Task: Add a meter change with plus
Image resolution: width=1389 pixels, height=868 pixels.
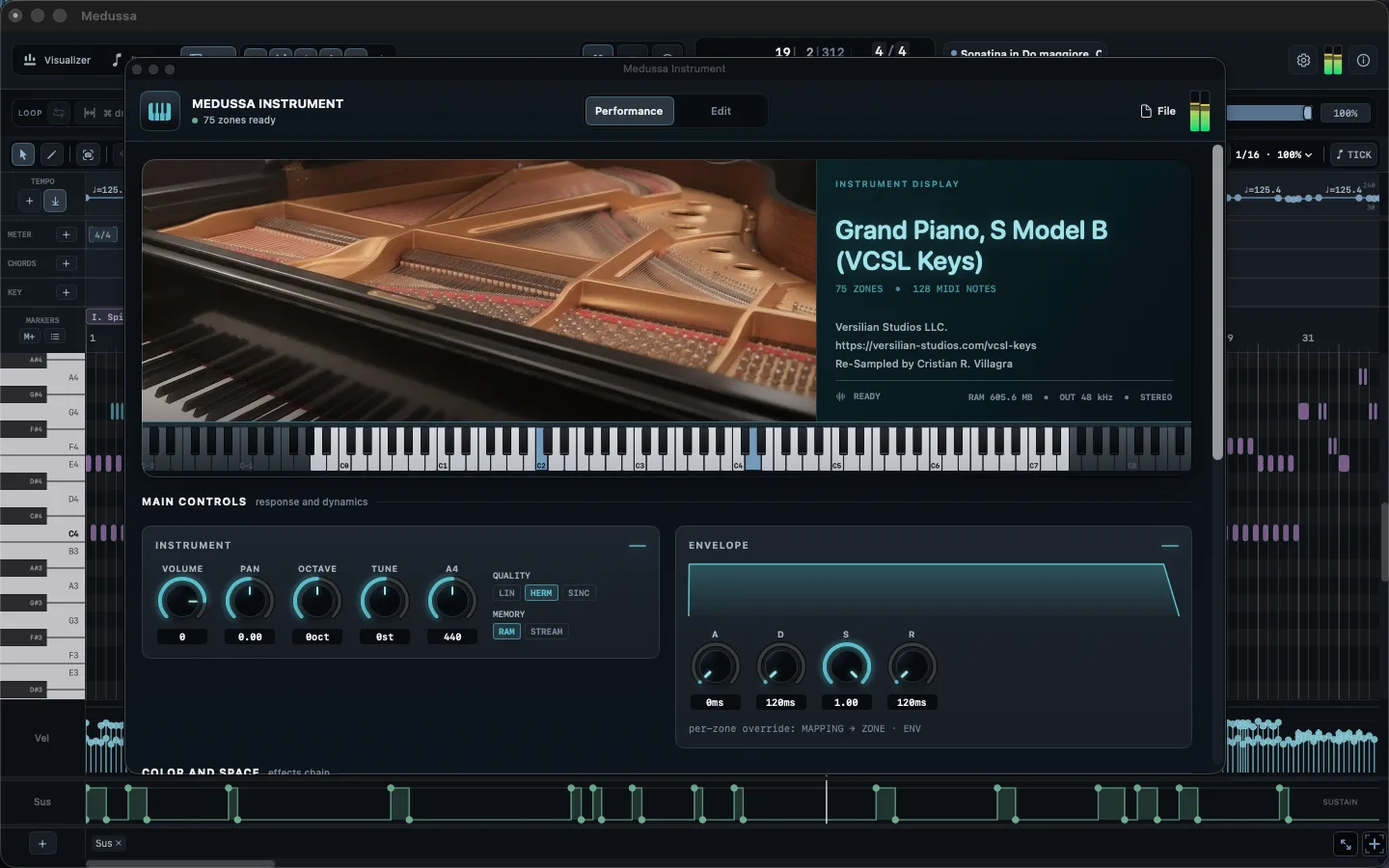Action: pyautogui.click(x=66, y=234)
